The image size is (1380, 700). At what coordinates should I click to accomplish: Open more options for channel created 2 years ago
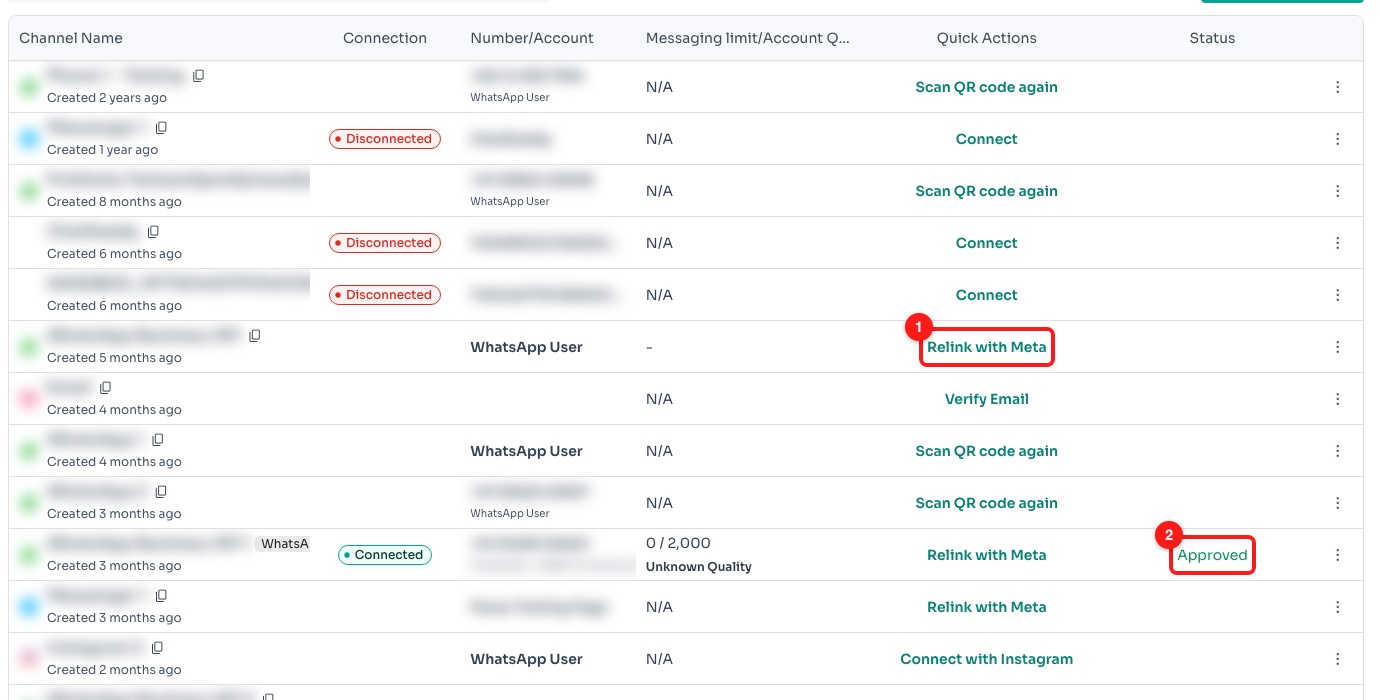click(1338, 87)
